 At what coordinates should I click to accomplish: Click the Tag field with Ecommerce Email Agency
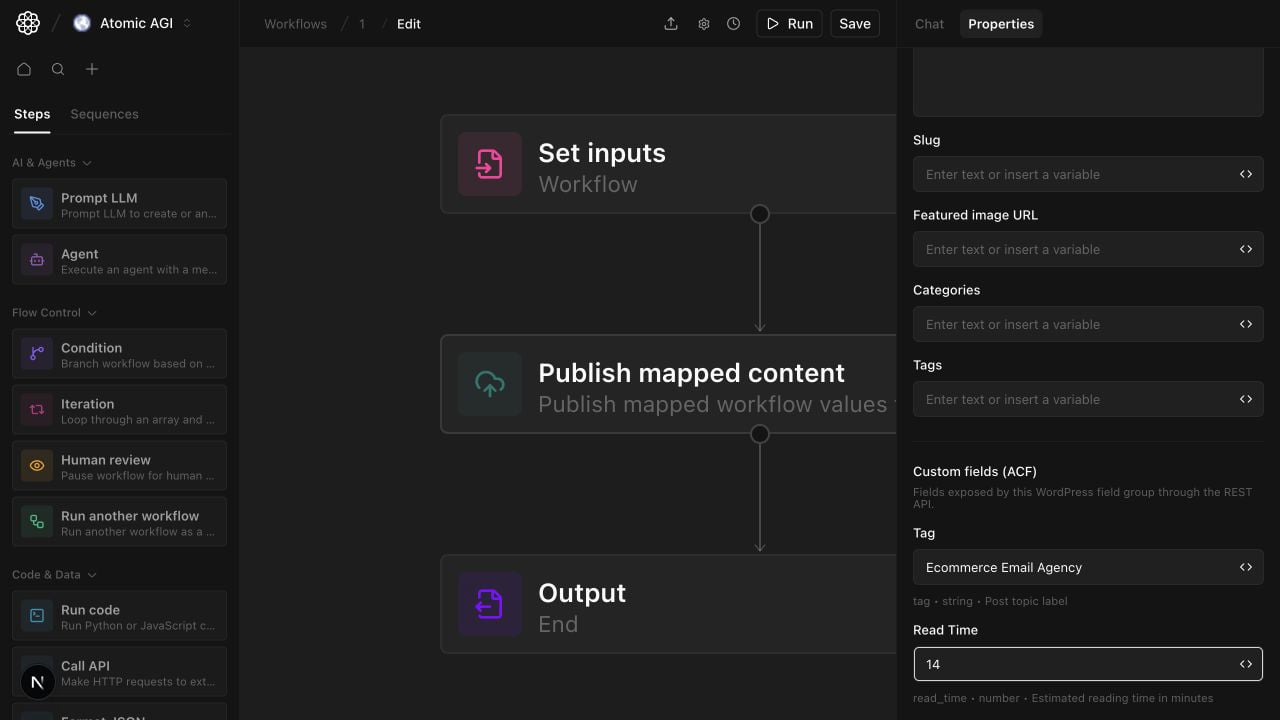click(x=1088, y=567)
